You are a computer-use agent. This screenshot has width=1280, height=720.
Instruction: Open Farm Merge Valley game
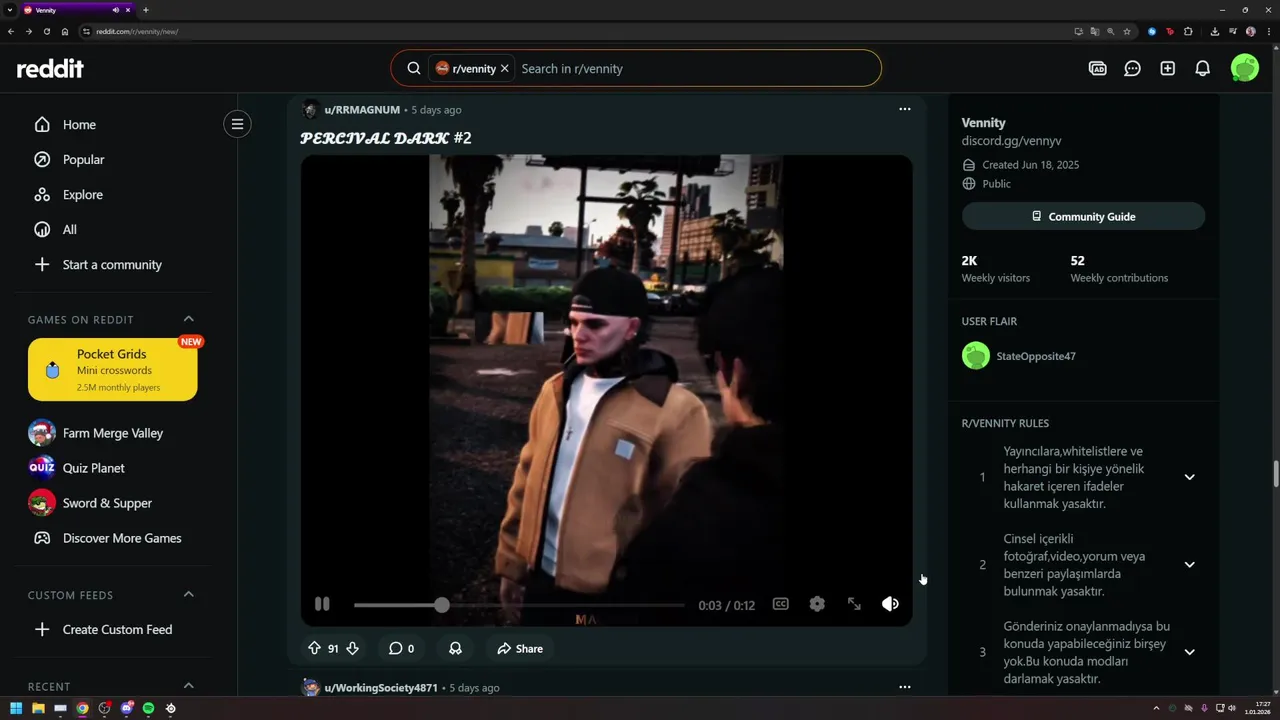coord(112,433)
